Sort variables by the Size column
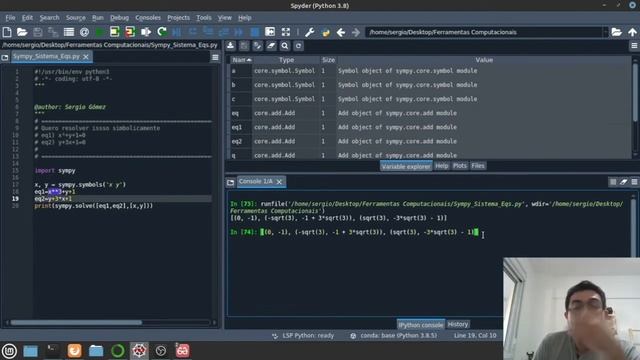 [x=328, y=60]
